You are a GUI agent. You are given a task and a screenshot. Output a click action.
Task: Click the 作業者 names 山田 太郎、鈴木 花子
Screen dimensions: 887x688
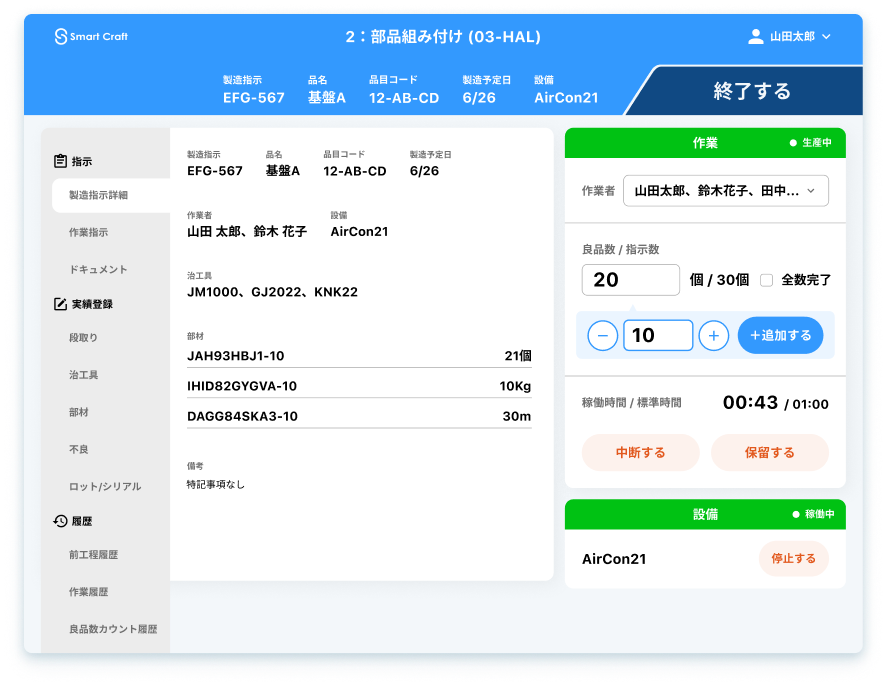(247, 231)
